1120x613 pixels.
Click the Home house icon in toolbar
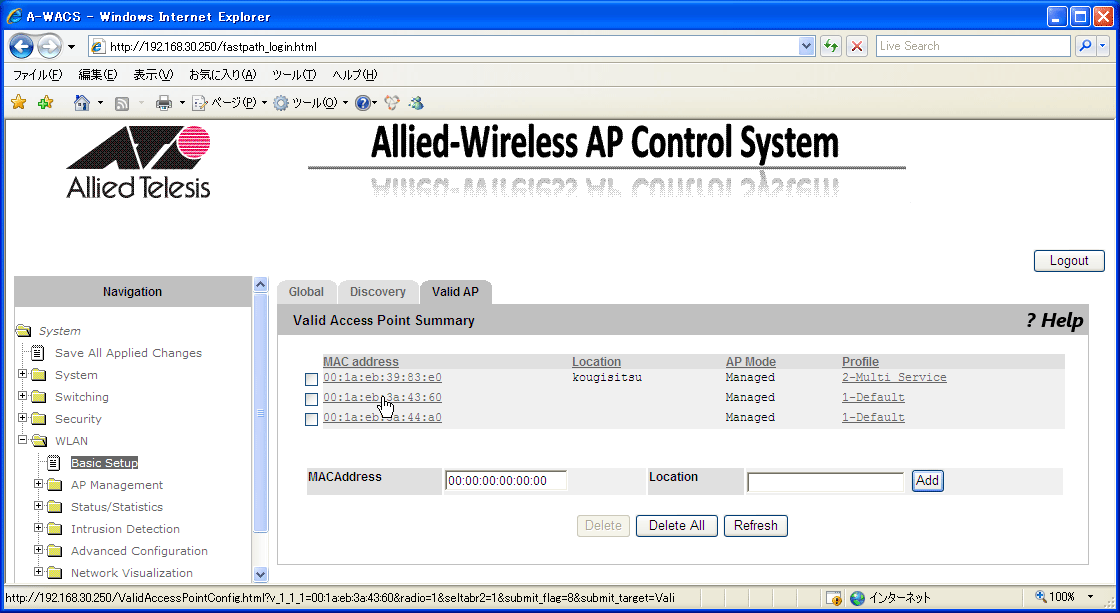(x=82, y=103)
